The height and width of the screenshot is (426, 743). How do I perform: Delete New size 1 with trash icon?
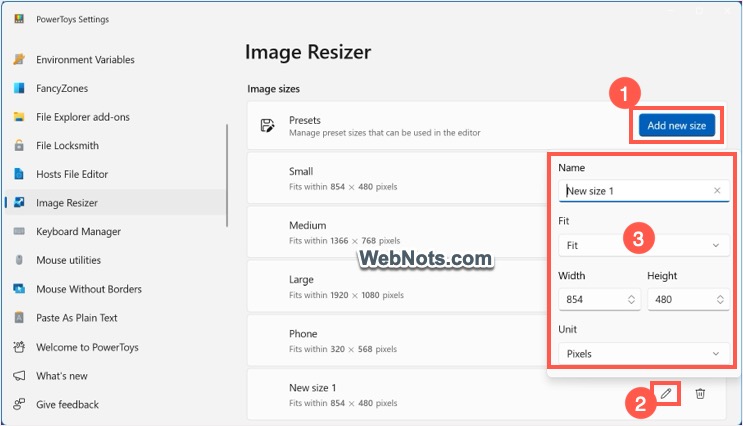point(700,393)
